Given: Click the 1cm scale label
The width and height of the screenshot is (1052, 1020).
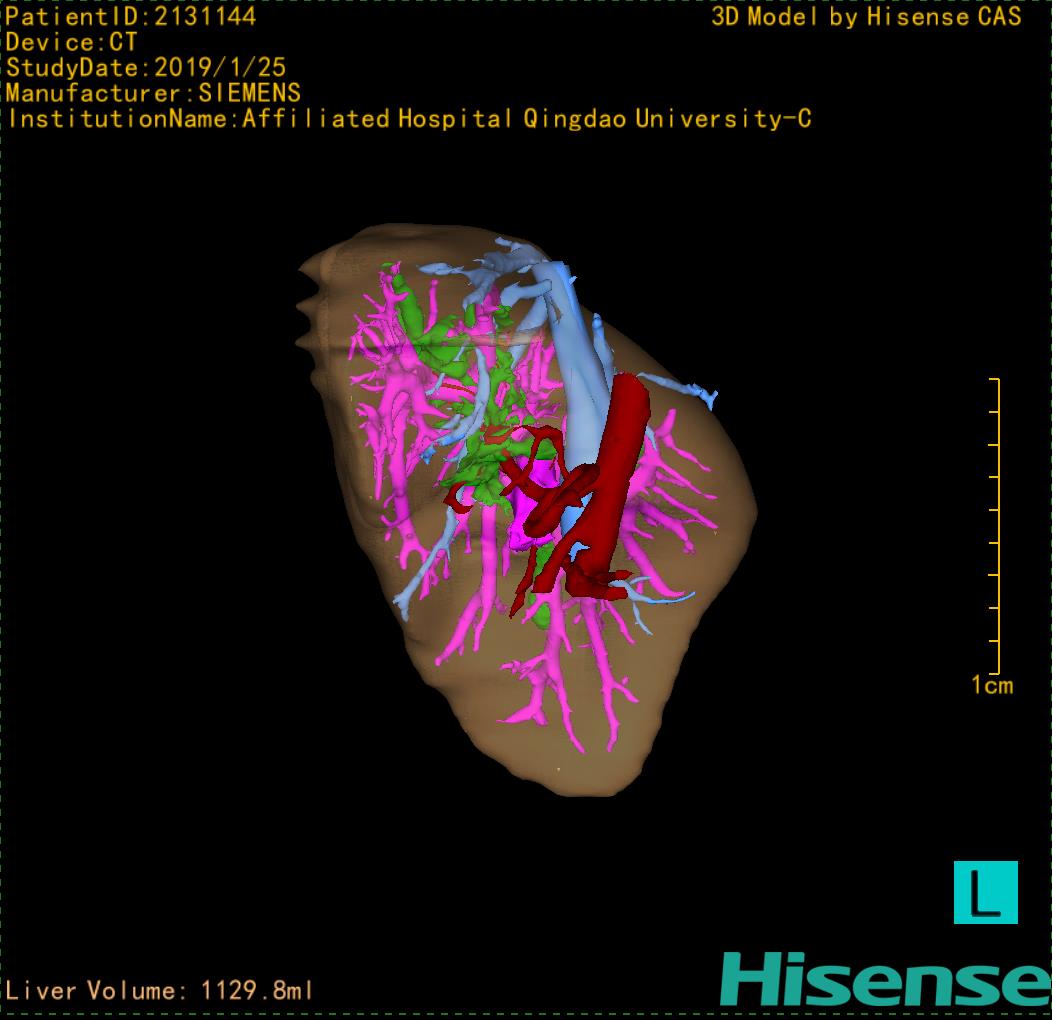Looking at the screenshot, I should click(991, 685).
